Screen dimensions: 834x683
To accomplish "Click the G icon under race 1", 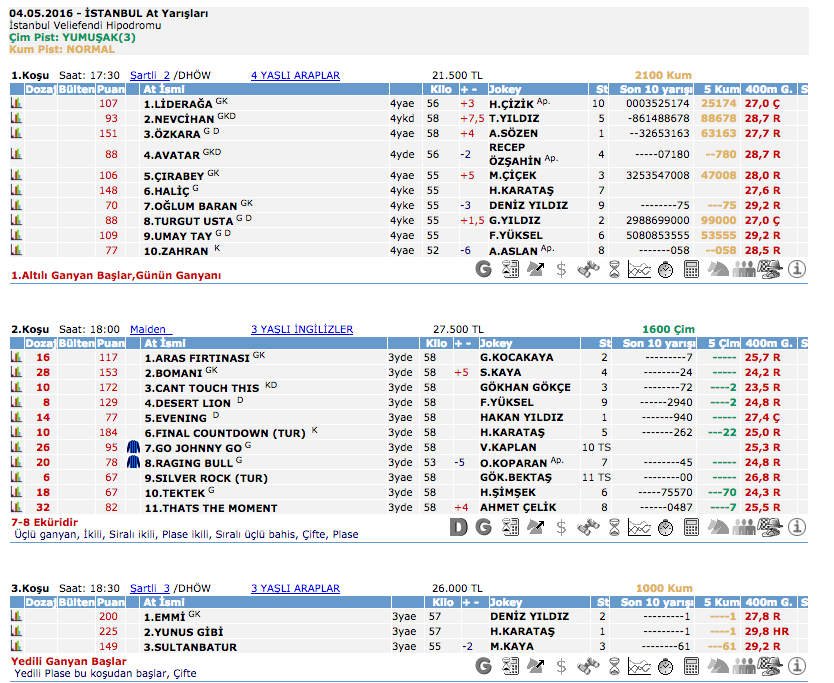I will (484, 268).
